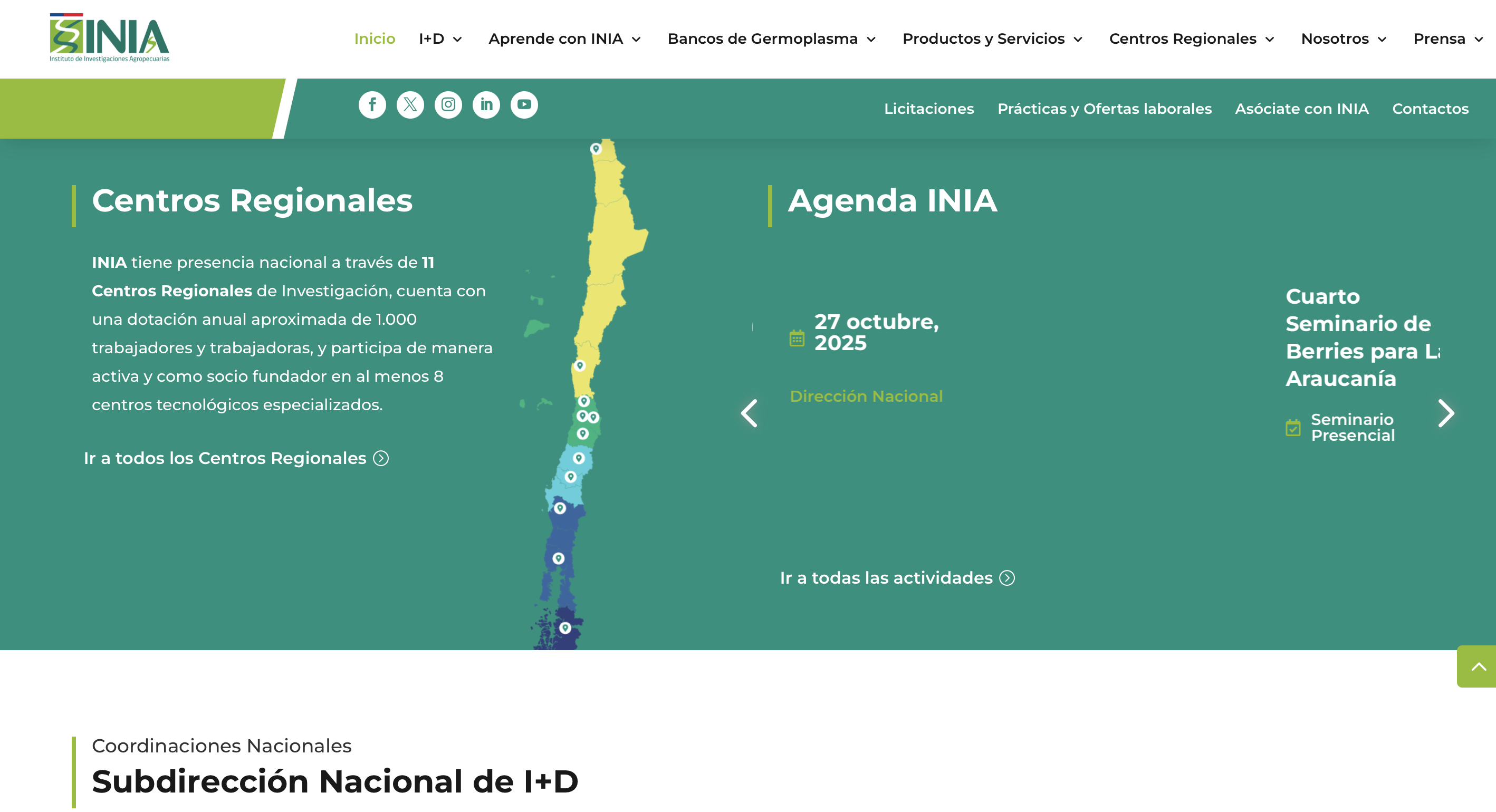This screenshot has width=1496, height=812.
Task: Open INIA Facebook page icon
Action: click(x=372, y=105)
